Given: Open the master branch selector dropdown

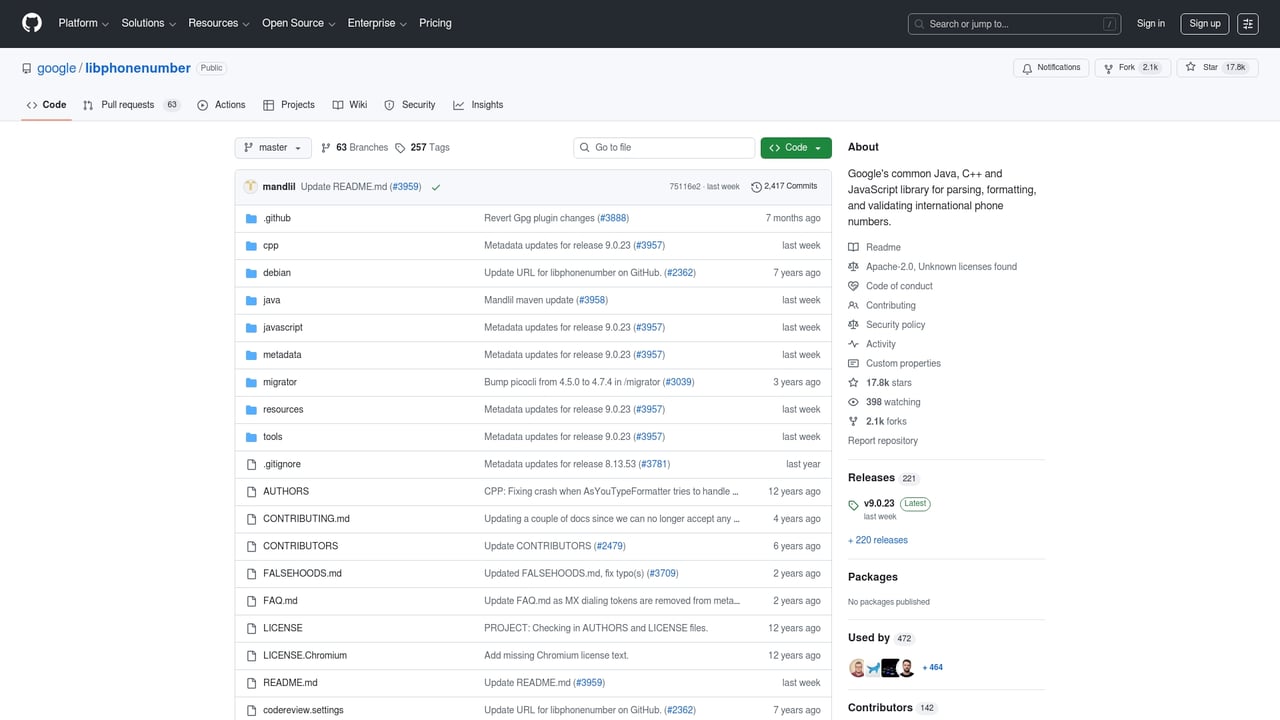Looking at the screenshot, I should 273,148.
